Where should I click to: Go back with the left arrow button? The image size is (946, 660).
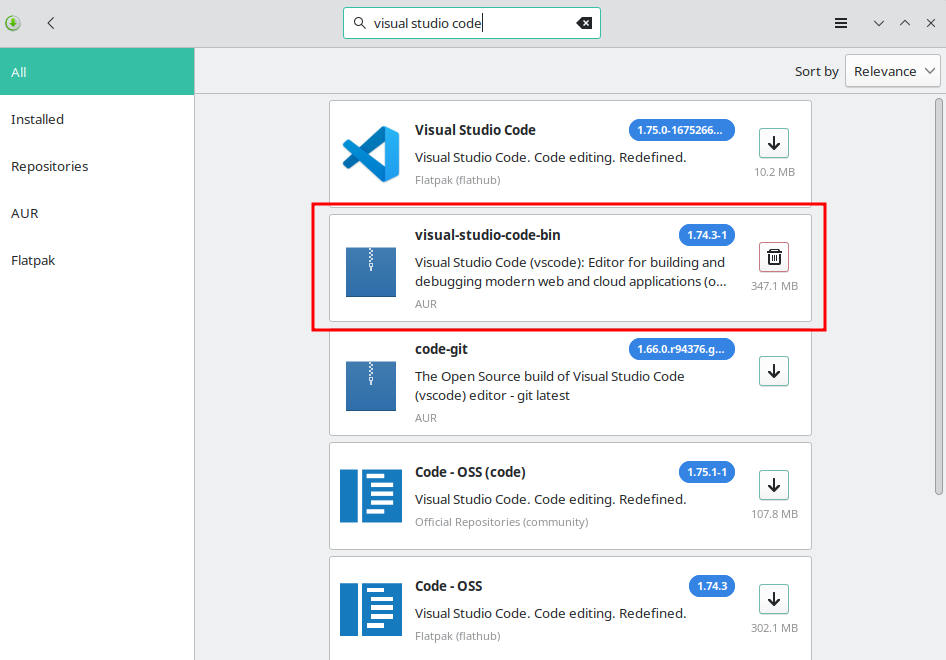click(x=51, y=23)
